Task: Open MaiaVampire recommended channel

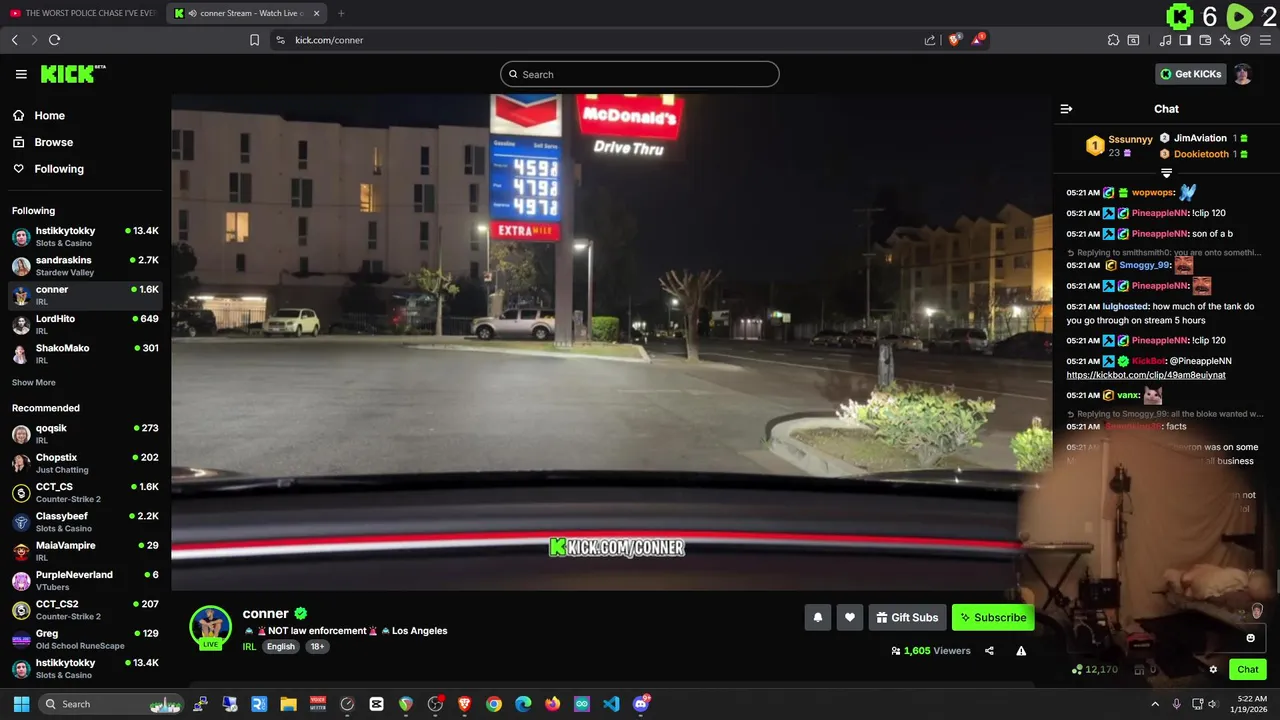Action: click(x=85, y=551)
